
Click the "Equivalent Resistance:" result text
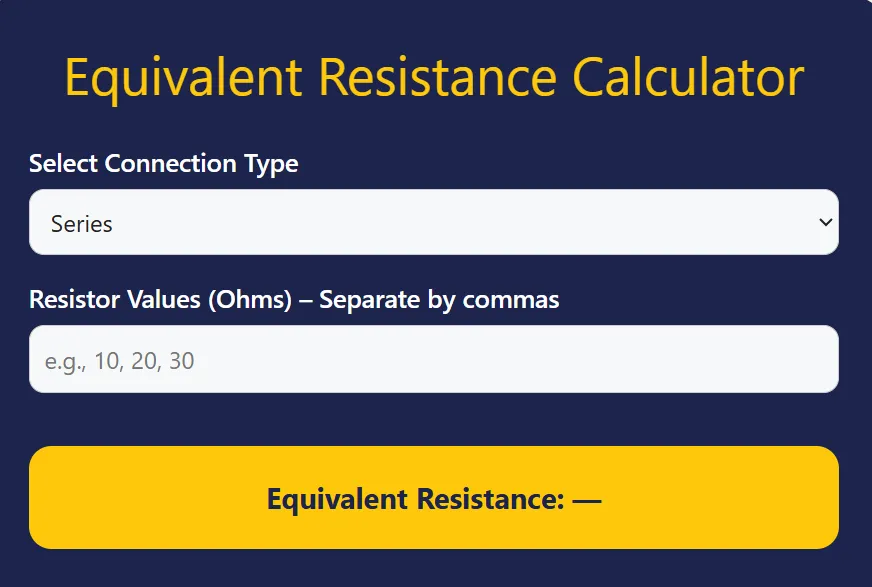416,499
